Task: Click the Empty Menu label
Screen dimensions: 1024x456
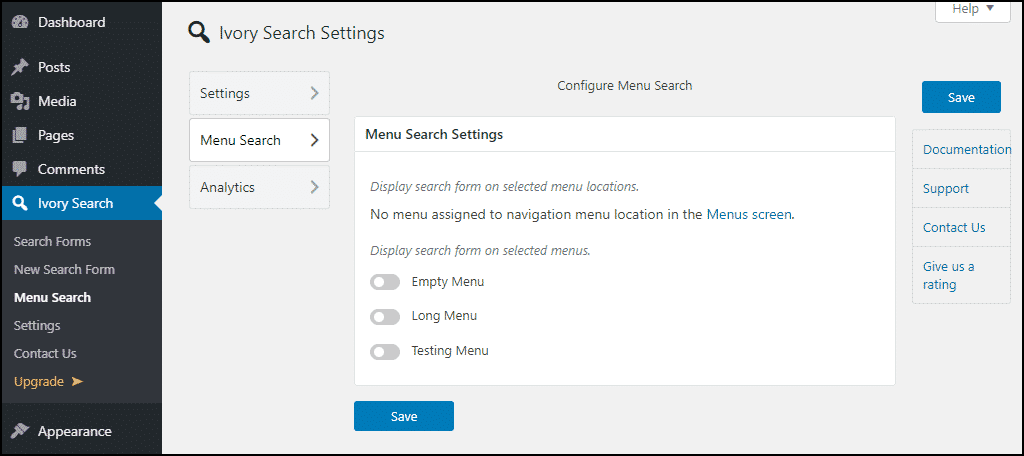Action: [x=448, y=282]
